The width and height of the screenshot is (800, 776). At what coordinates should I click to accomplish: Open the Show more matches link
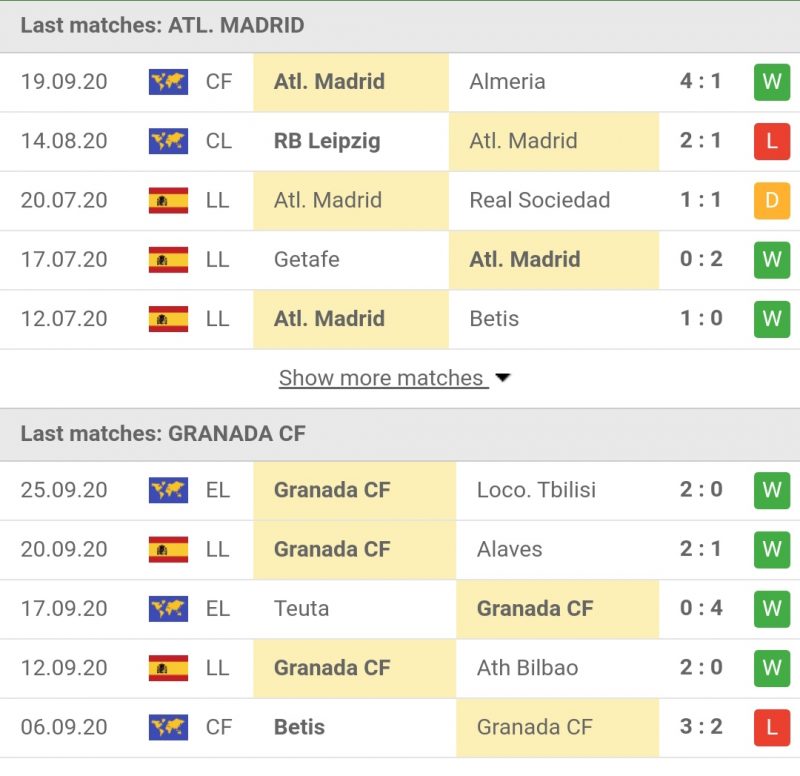click(x=381, y=378)
